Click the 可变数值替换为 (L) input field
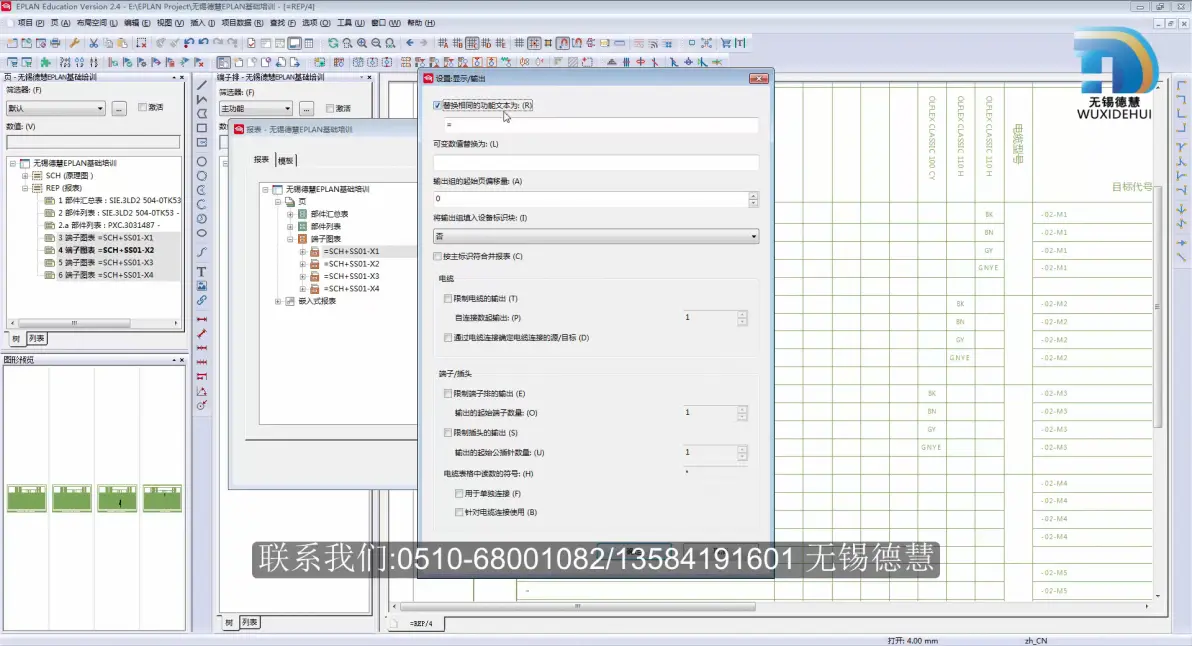 (596, 162)
